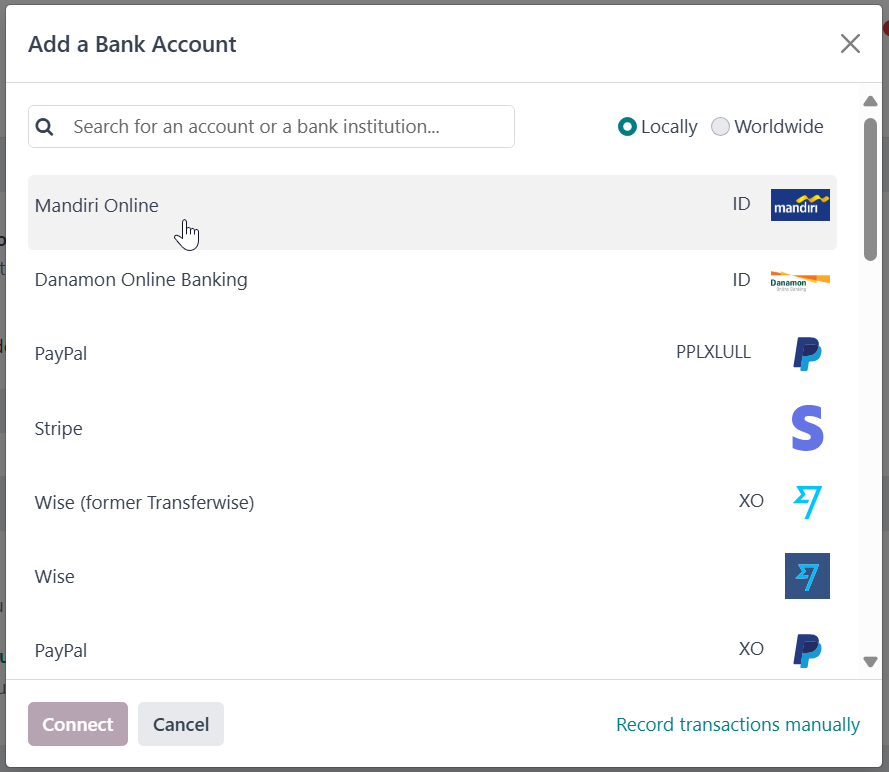Click the PayPal logo beside XO code

click(807, 650)
